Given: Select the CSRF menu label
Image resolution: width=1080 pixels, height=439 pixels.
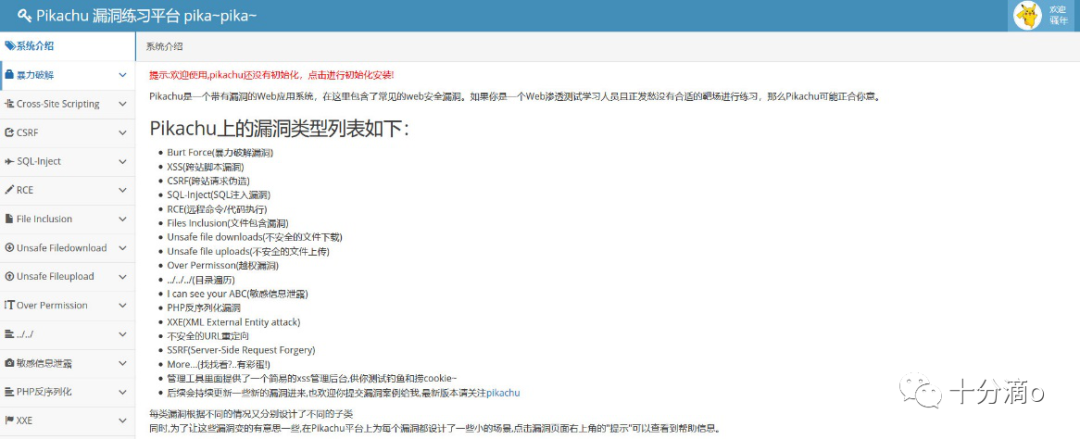Looking at the screenshot, I should (28, 132).
